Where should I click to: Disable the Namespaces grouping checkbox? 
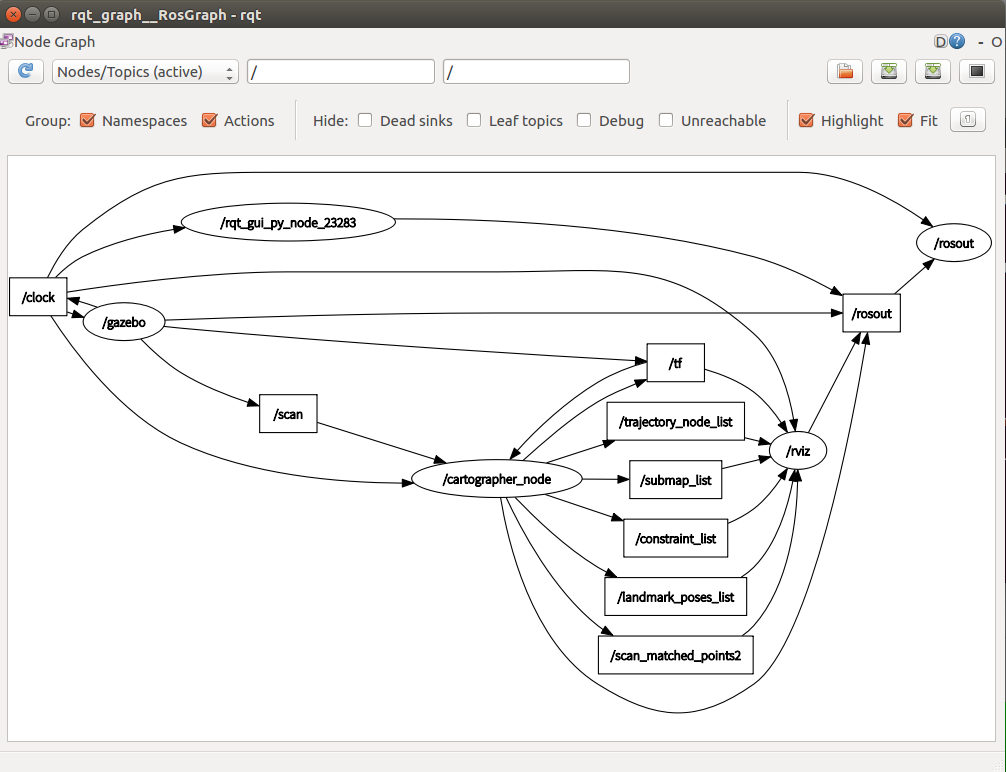pyautogui.click(x=87, y=121)
